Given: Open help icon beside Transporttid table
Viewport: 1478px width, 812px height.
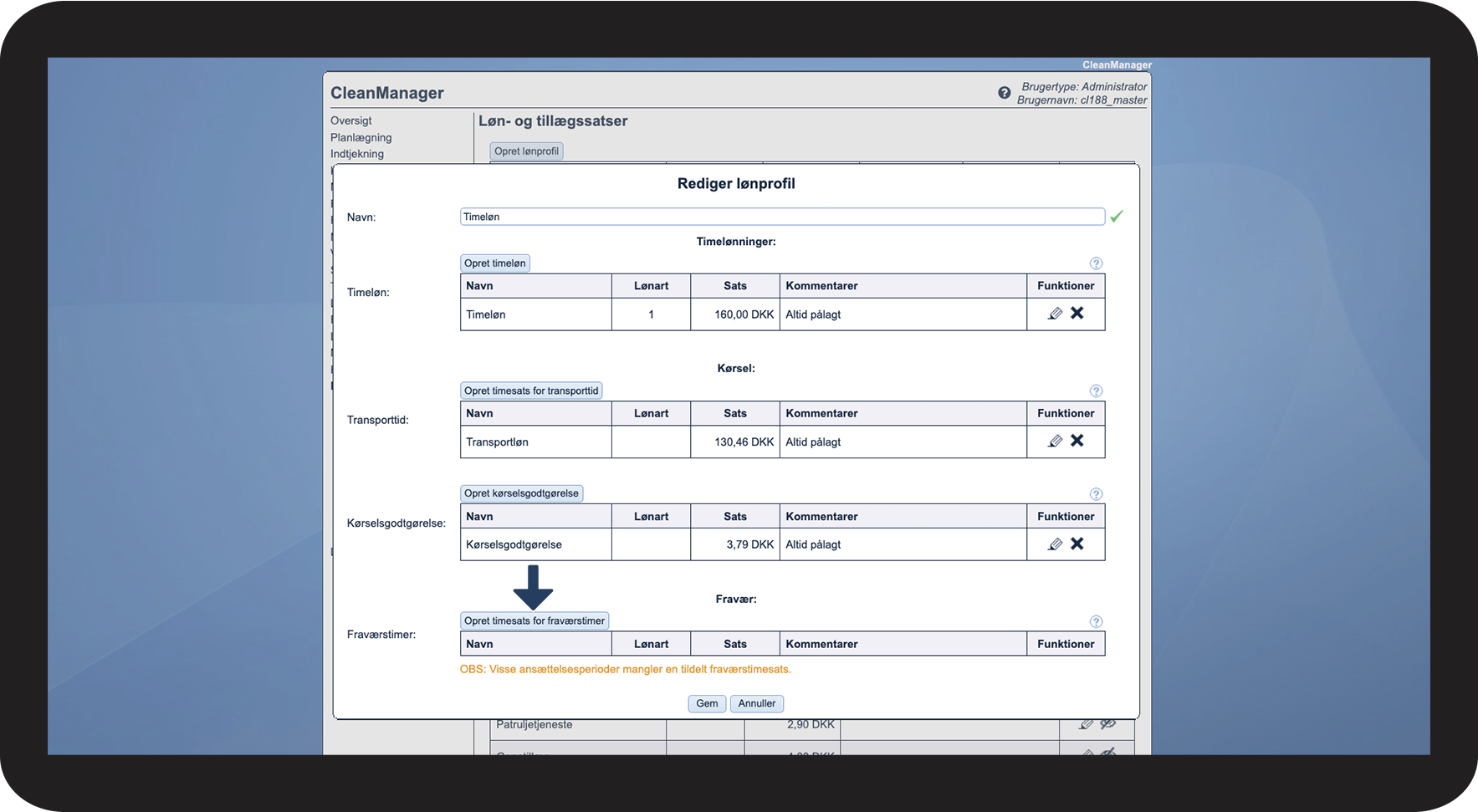Looking at the screenshot, I should pos(1096,391).
